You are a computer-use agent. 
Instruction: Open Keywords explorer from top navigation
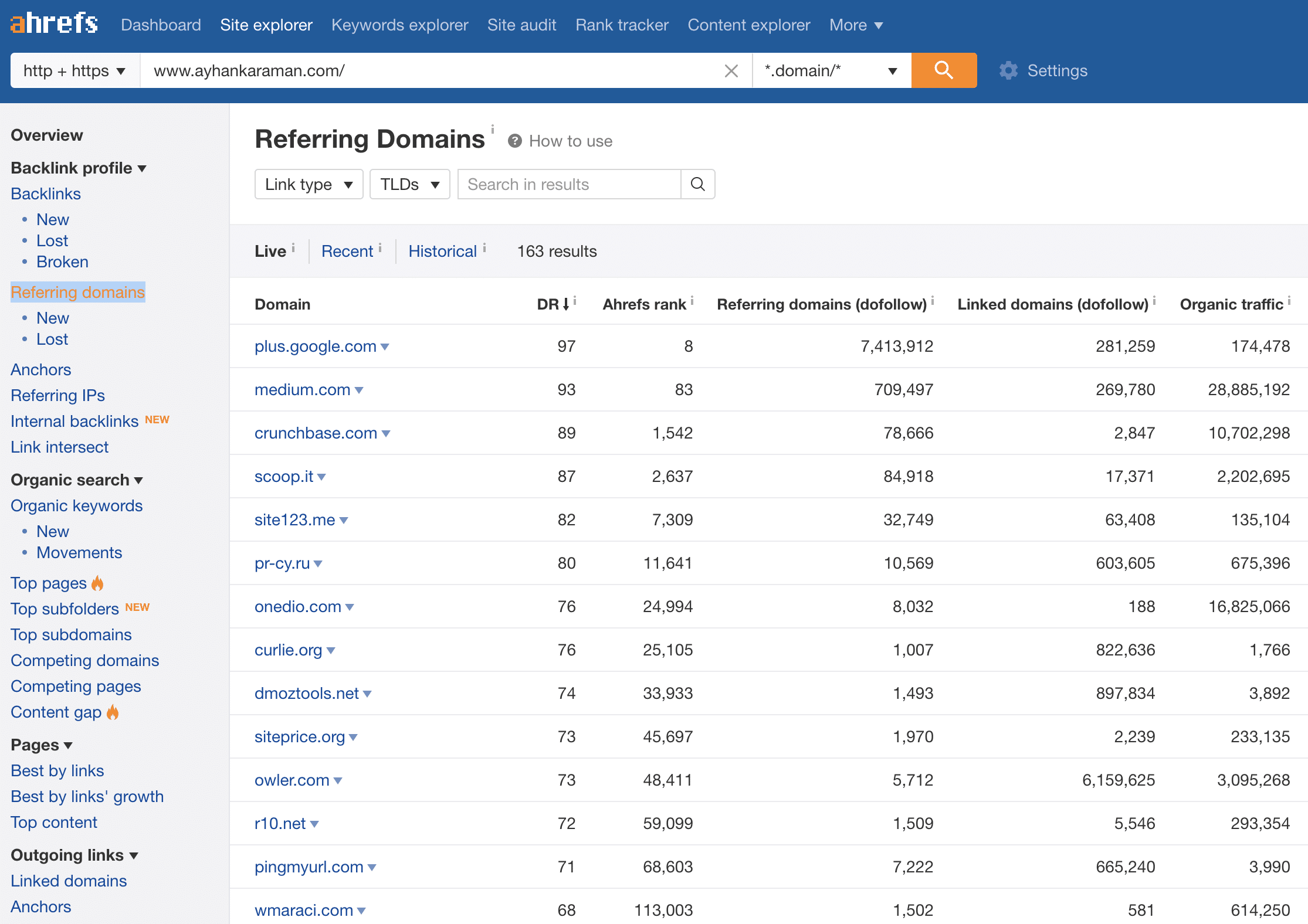pyautogui.click(x=400, y=25)
